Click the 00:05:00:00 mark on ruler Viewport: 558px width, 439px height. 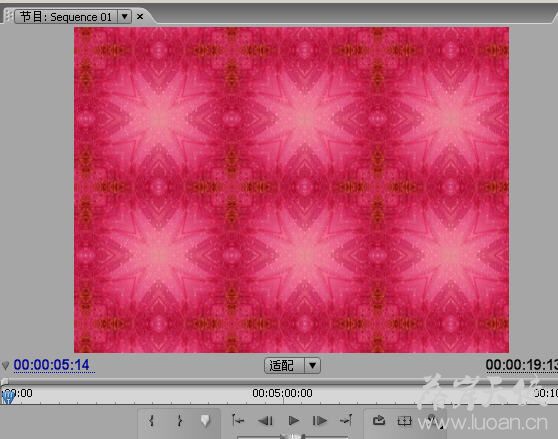pos(283,393)
